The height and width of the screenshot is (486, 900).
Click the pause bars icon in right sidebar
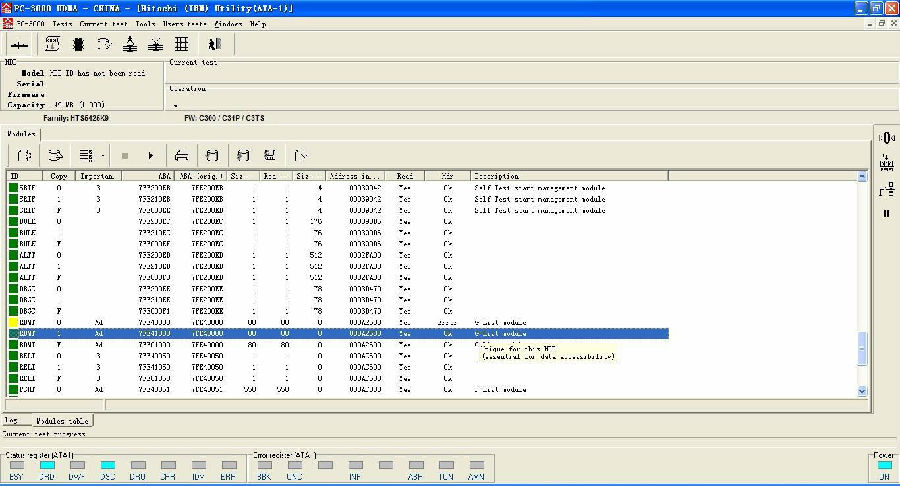coord(886,213)
